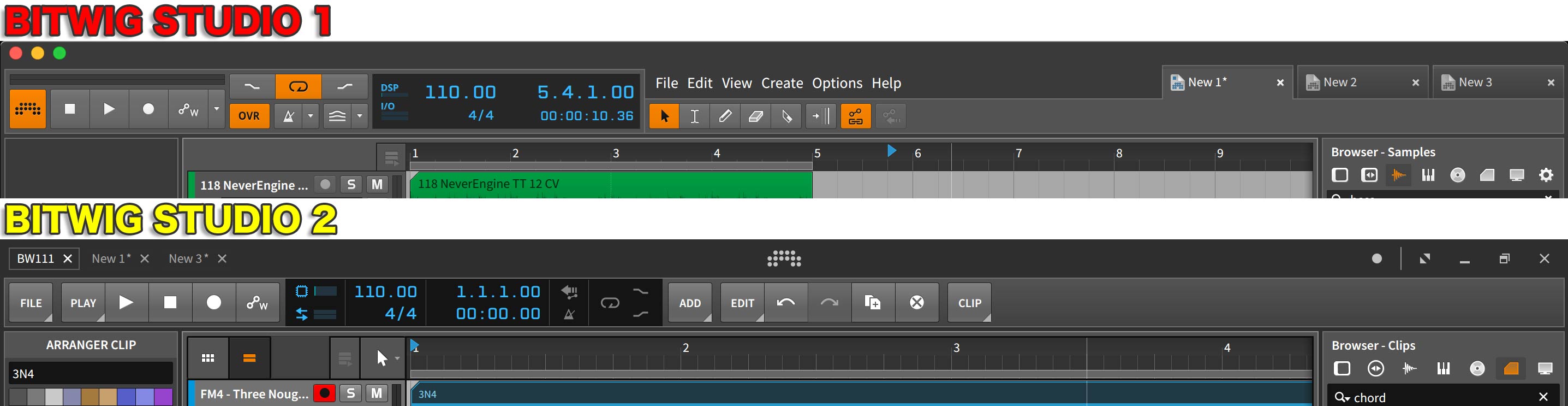Open the File menu in Studio 1

pyautogui.click(x=666, y=83)
